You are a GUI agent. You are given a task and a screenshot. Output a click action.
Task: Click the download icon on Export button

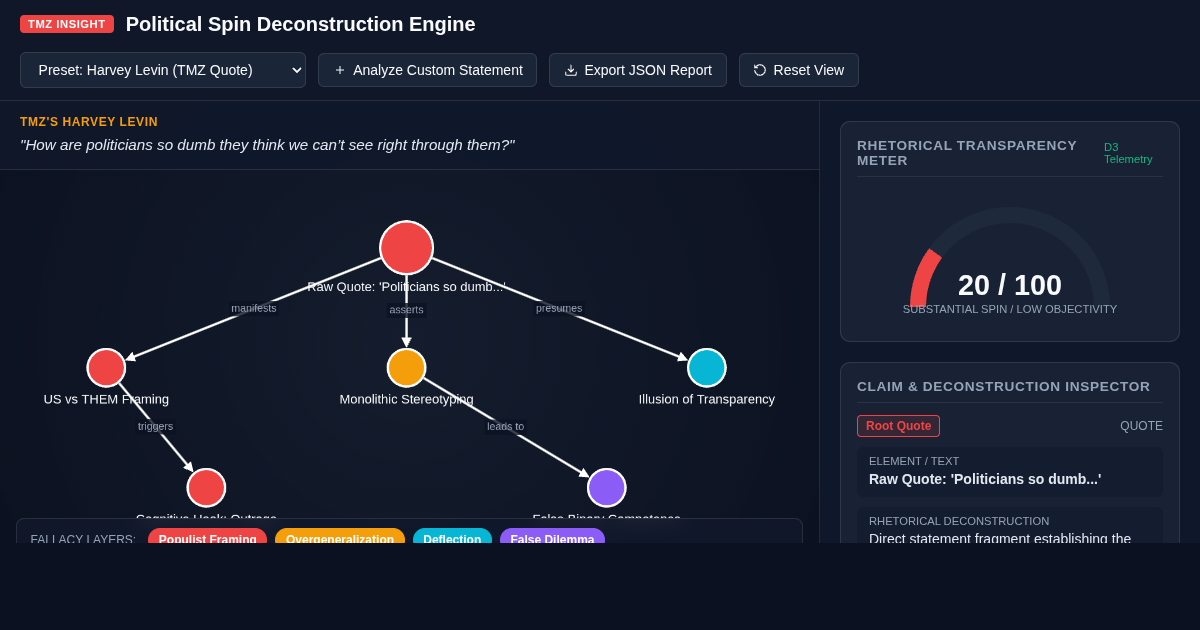571,70
